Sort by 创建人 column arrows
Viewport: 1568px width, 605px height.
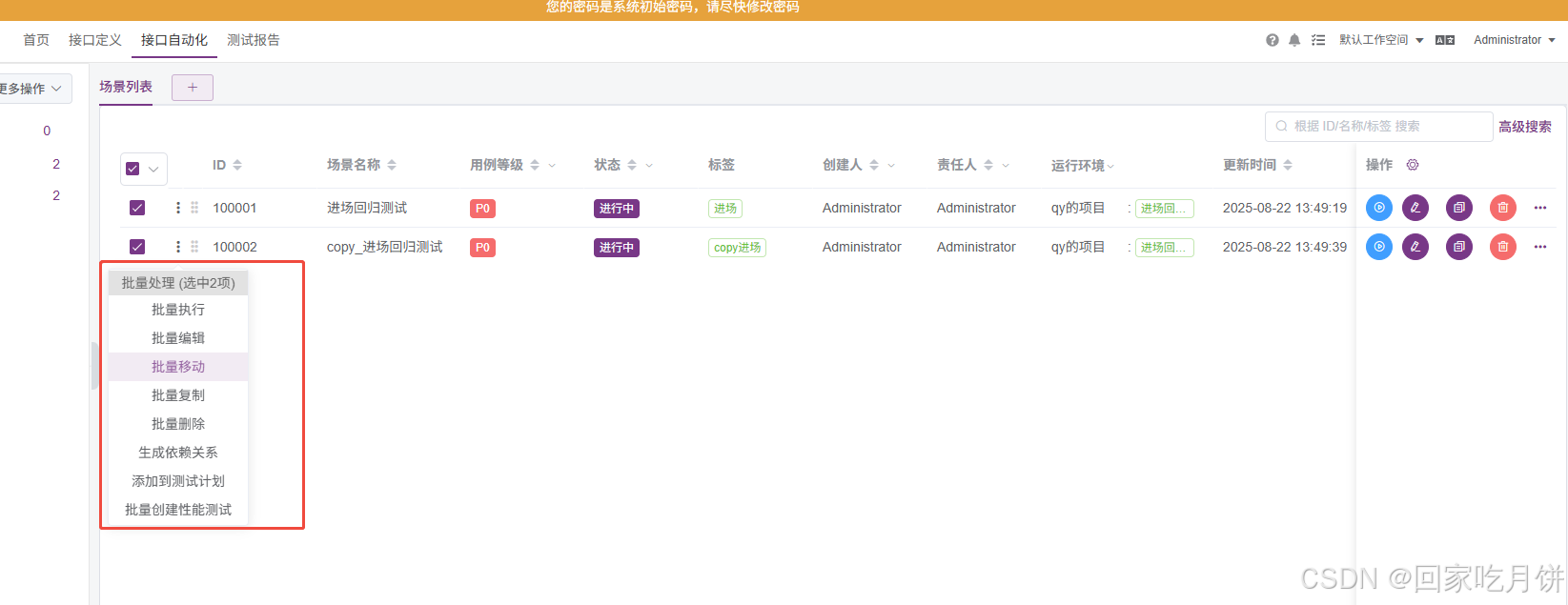874,165
